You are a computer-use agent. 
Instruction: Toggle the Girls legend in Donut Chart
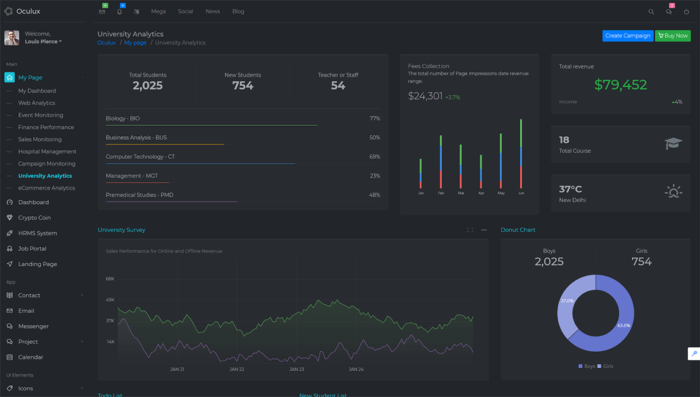[x=605, y=366]
